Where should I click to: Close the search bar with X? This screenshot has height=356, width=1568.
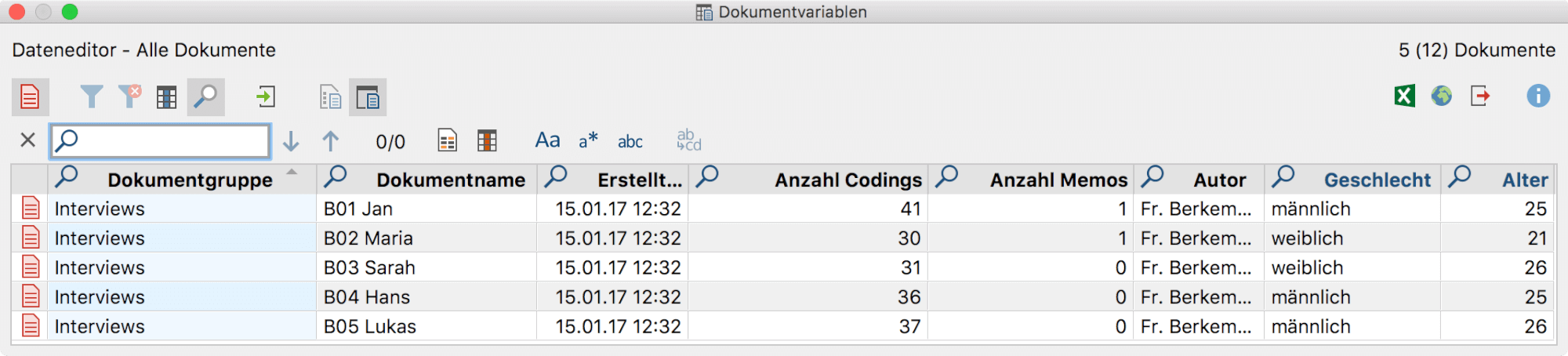click(28, 140)
